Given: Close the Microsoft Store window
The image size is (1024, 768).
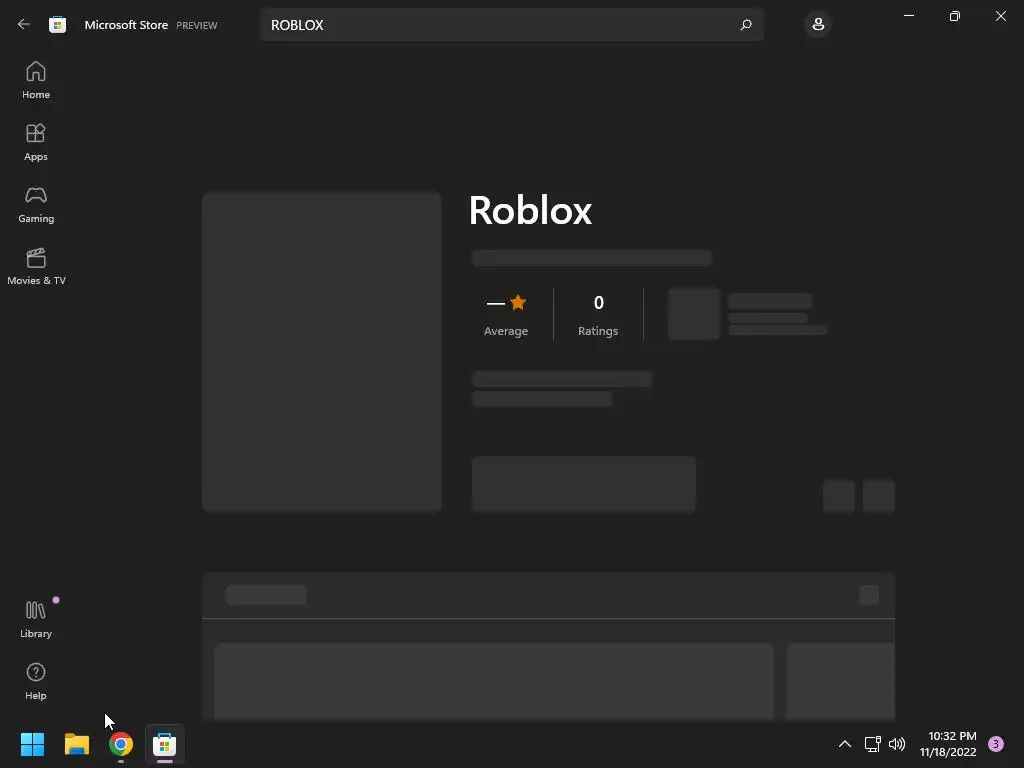Looking at the screenshot, I should click(1000, 16).
